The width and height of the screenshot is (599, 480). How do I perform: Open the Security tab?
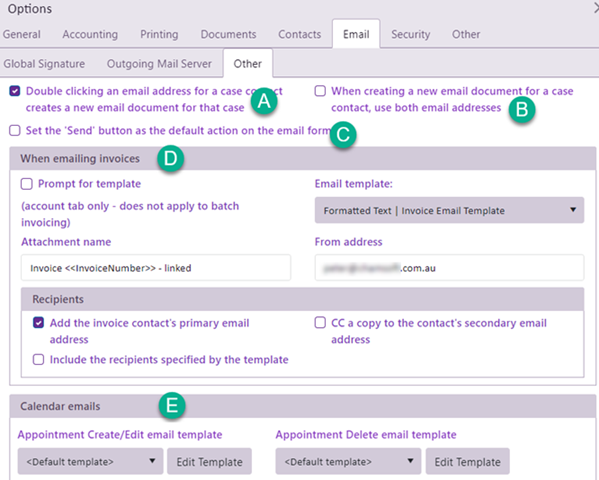(411, 34)
